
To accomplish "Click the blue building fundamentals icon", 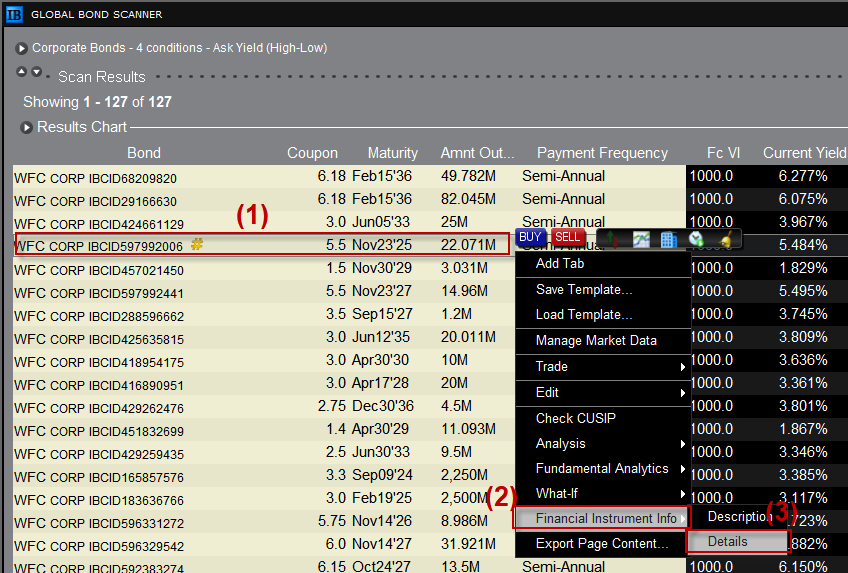I will pyautogui.click(x=669, y=239).
